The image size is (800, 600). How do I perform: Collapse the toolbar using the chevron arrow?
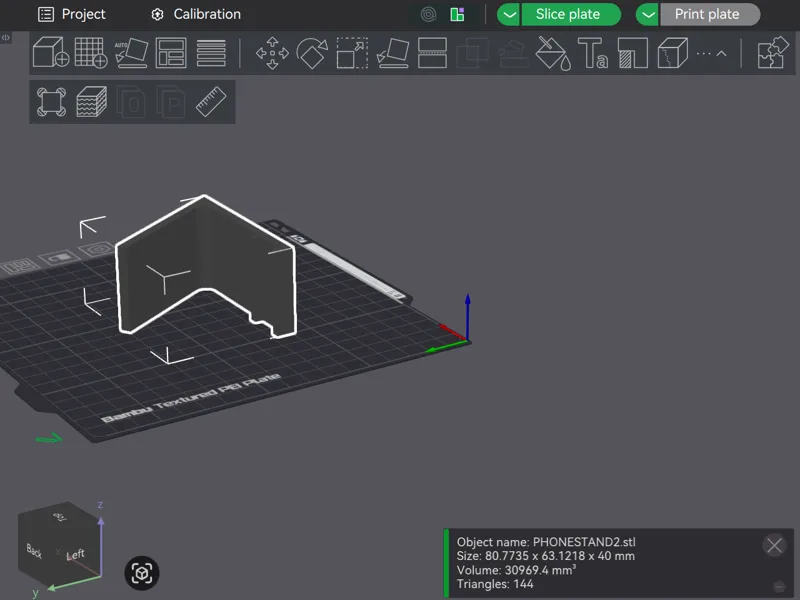[721, 53]
